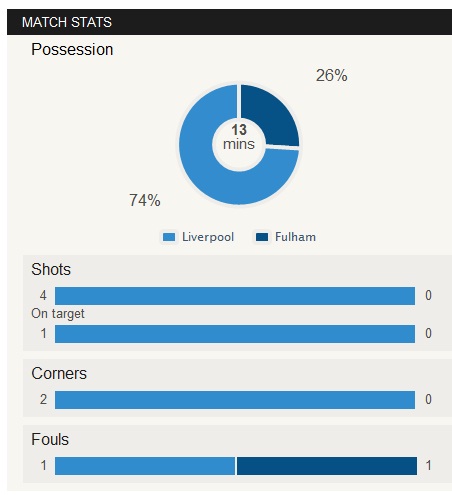The height and width of the screenshot is (495, 452).
Task: Select the Shots total bar
Action: coord(235,296)
